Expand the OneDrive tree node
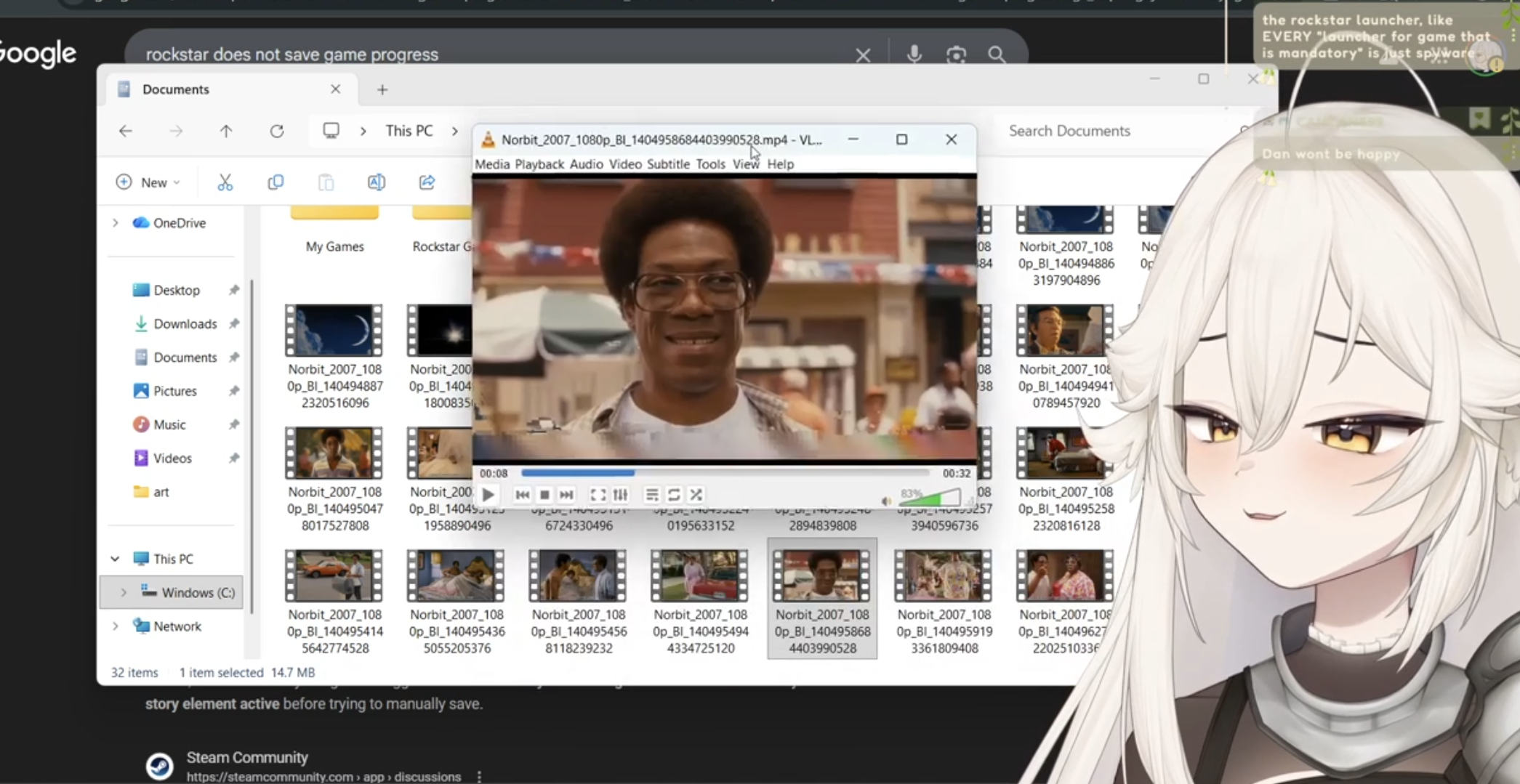 pyautogui.click(x=116, y=223)
